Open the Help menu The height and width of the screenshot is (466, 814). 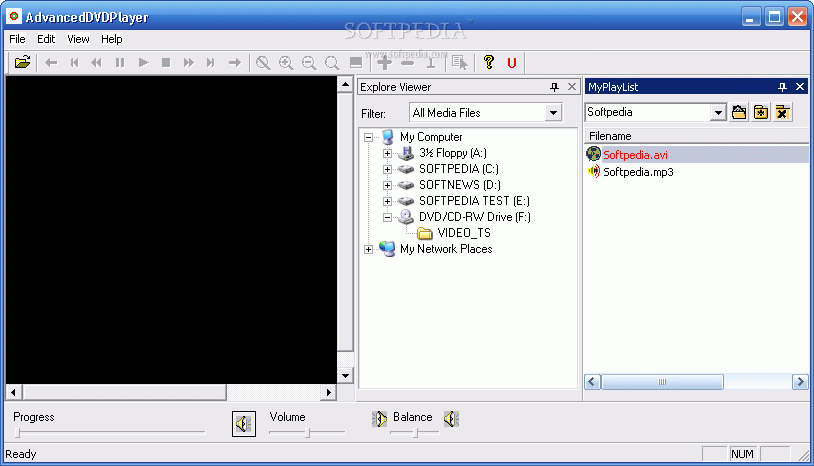pos(112,39)
